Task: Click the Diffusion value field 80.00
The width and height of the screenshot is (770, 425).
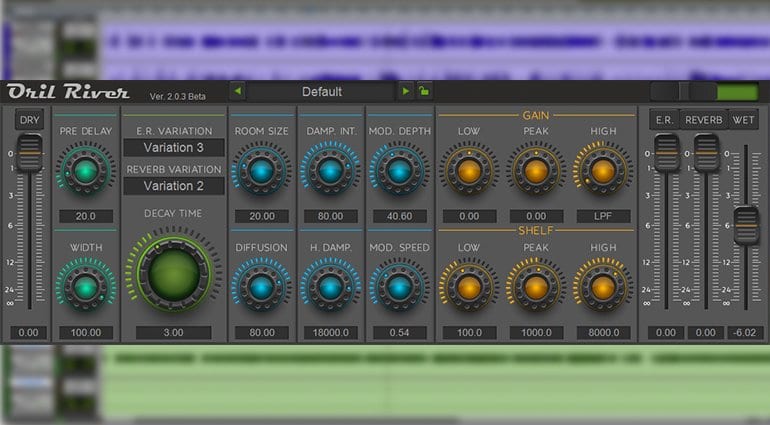Action: pyautogui.click(x=262, y=333)
